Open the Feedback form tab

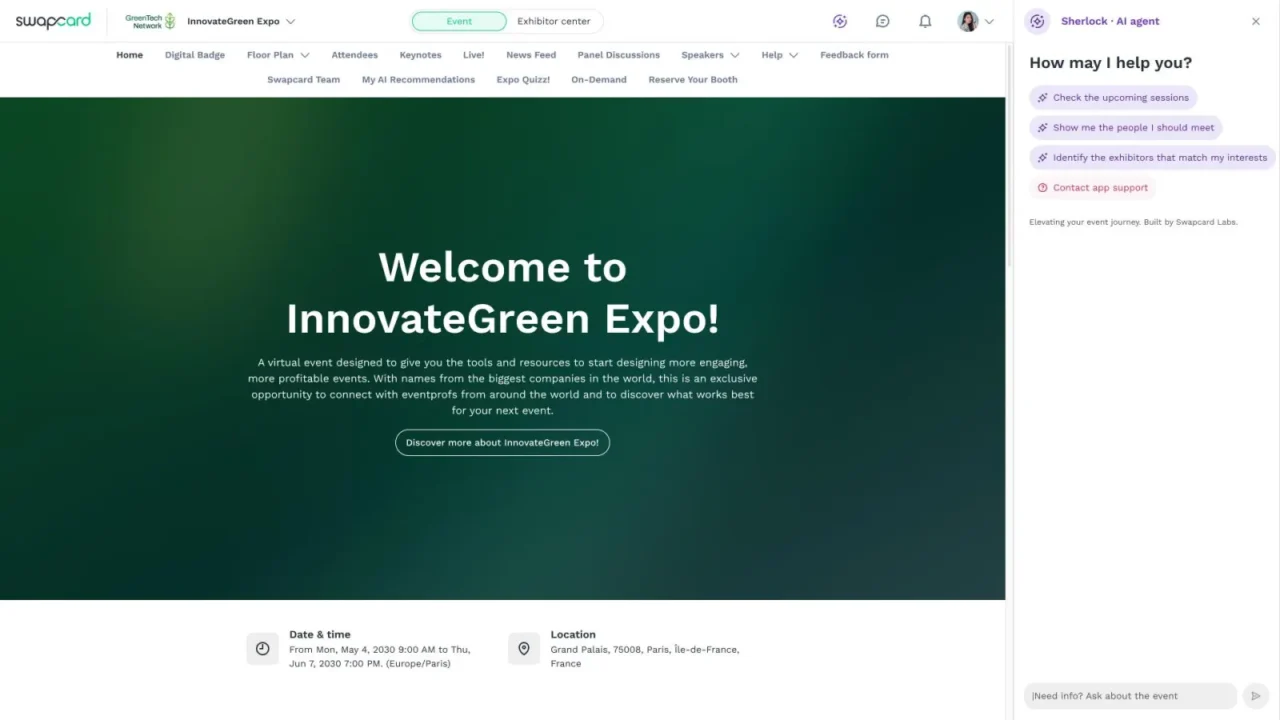[854, 55]
